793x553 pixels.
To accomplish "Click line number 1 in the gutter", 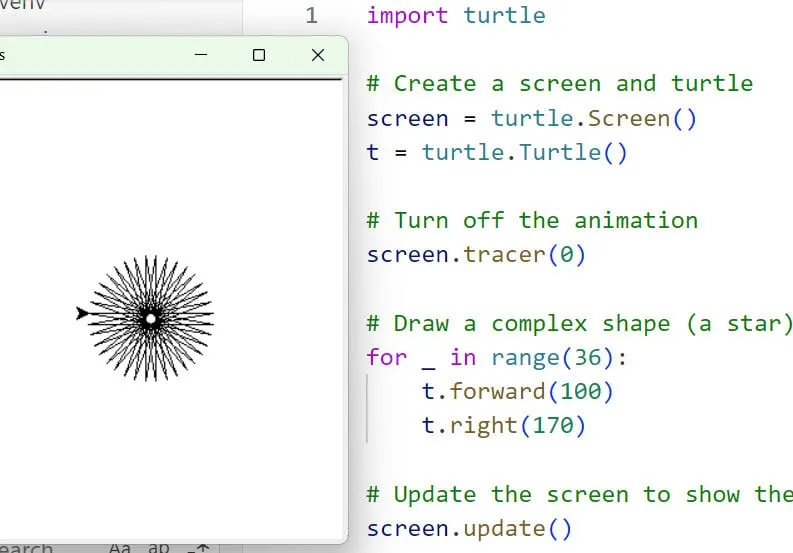I will tap(311, 15).
